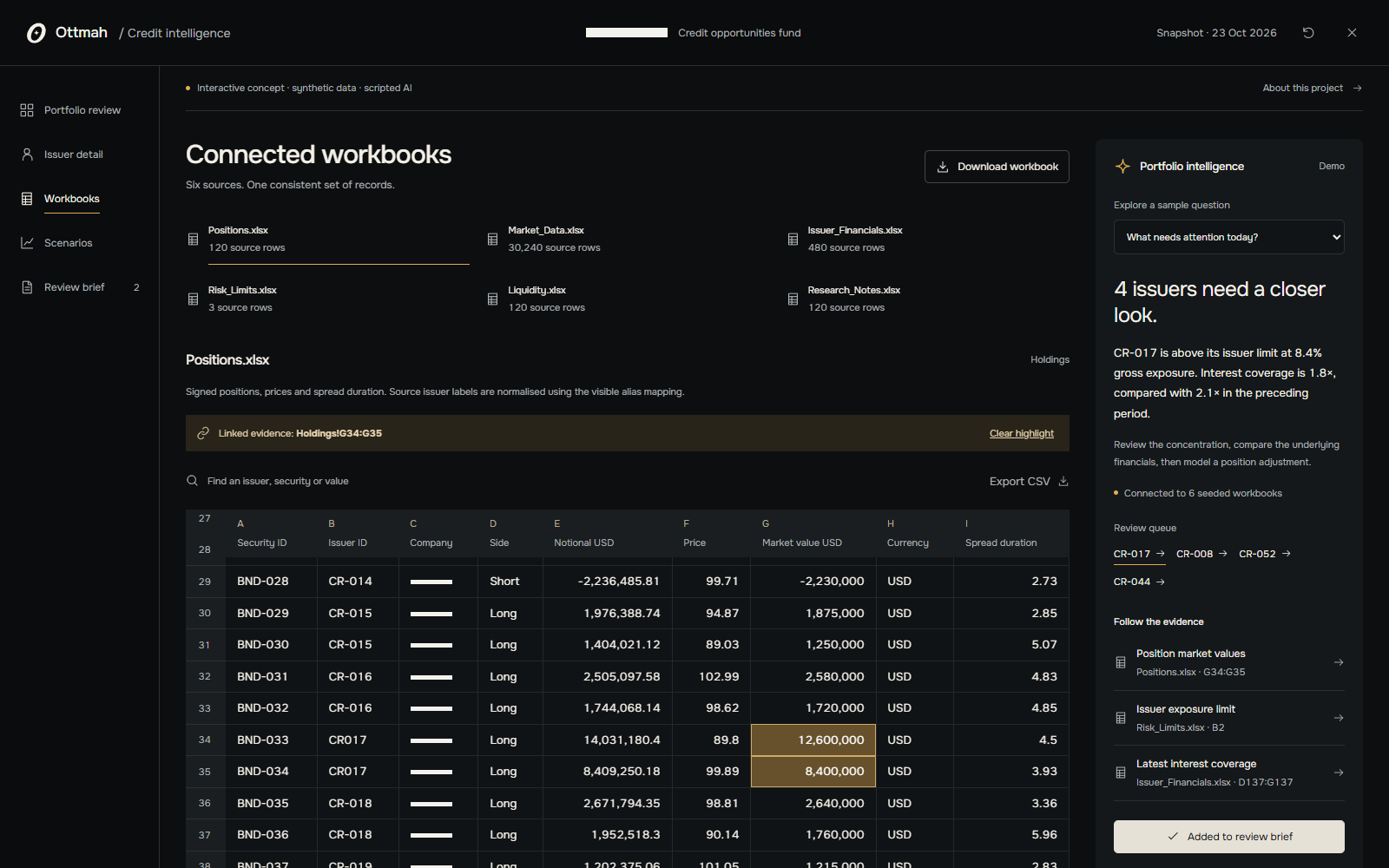1389x868 pixels.
Task: Open CR-044 in review queue
Action: click(x=1139, y=582)
